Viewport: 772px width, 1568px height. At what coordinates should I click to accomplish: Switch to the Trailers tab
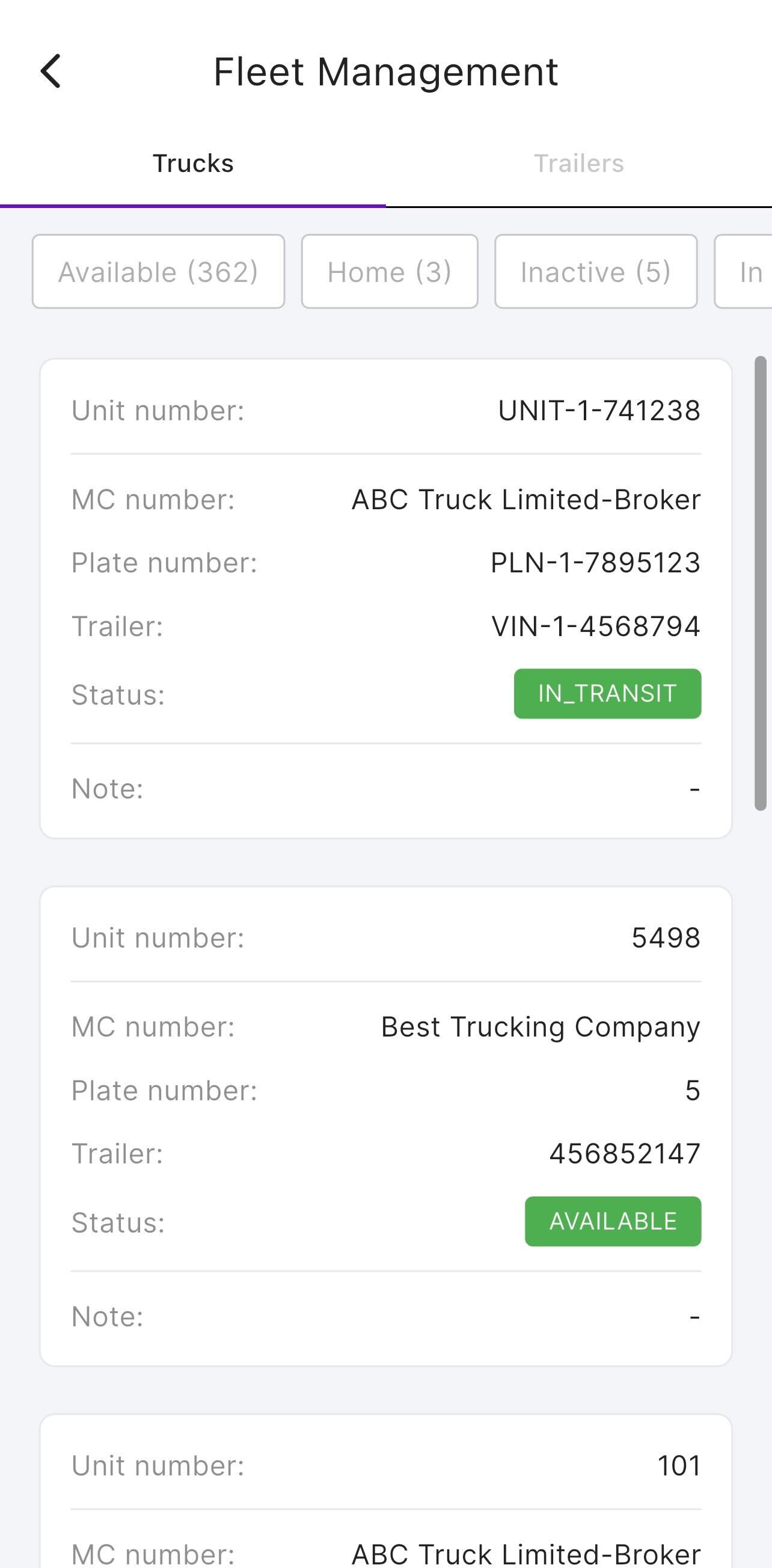pyautogui.click(x=579, y=163)
